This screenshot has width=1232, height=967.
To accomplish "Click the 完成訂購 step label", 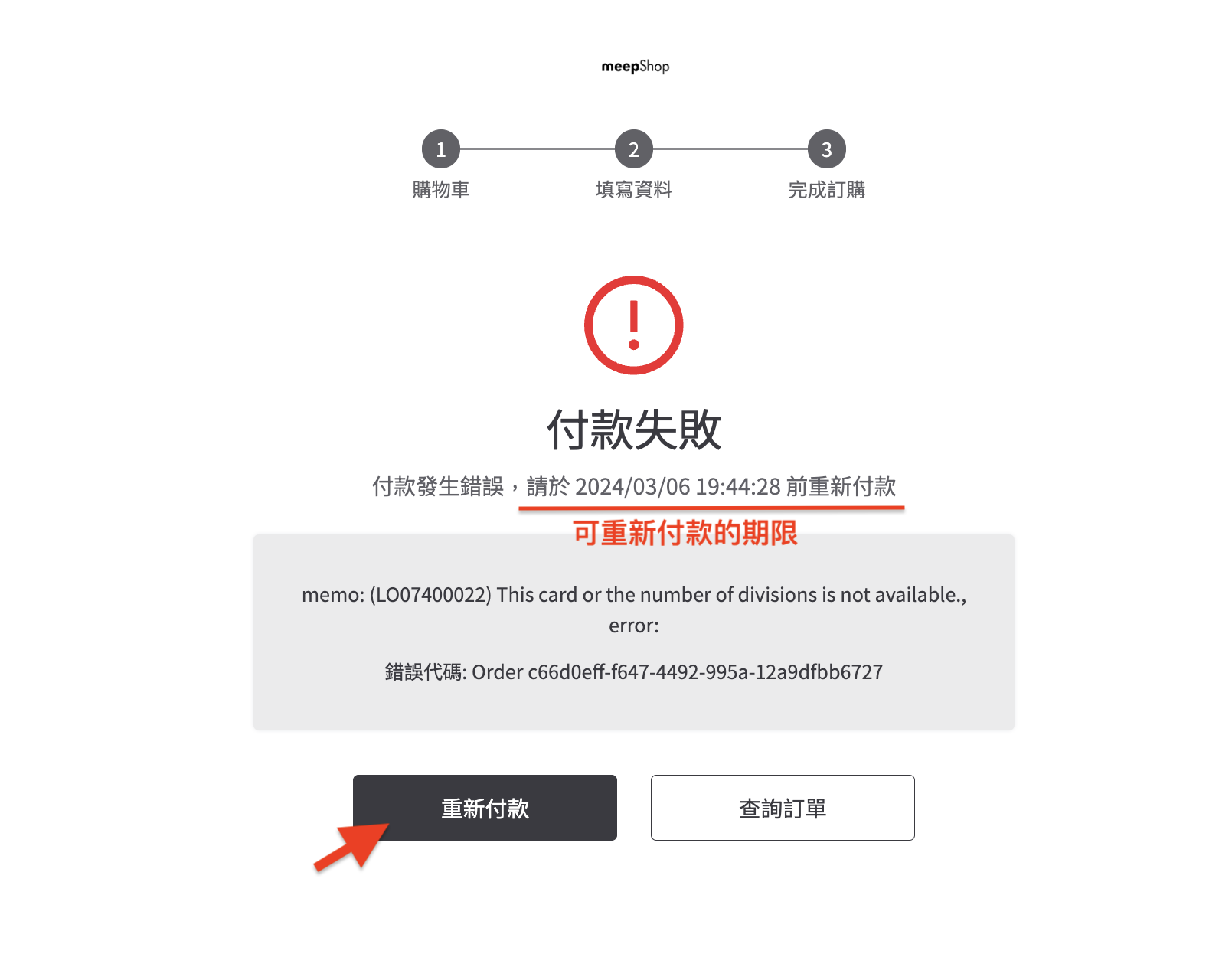I will pyautogui.click(x=827, y=189).
